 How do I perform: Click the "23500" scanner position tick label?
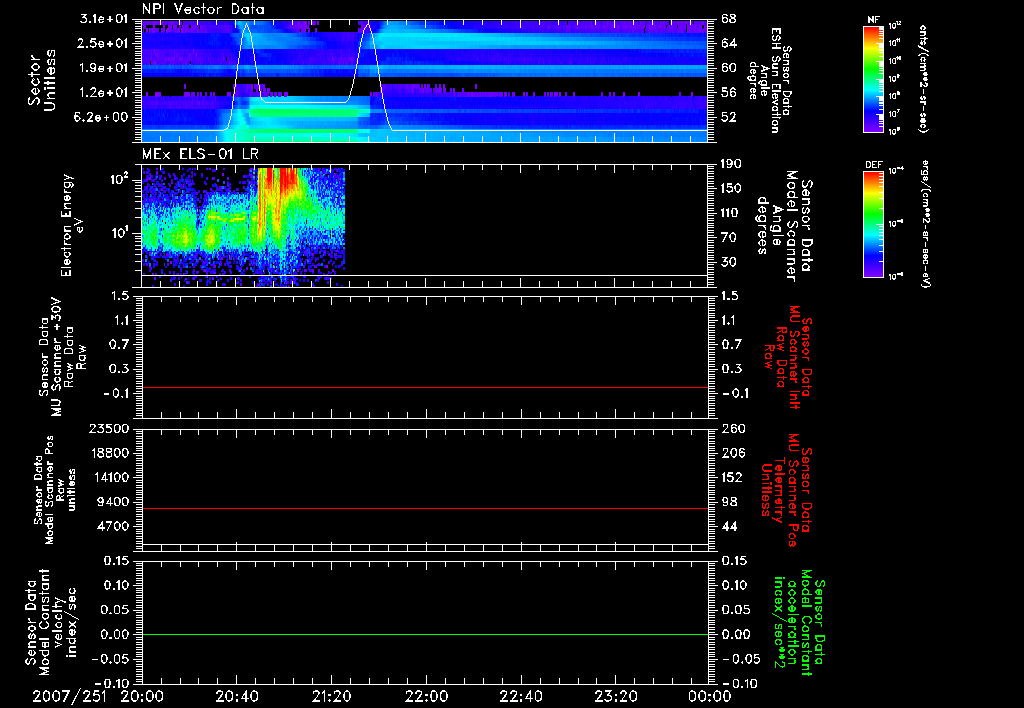click(110, 428)
